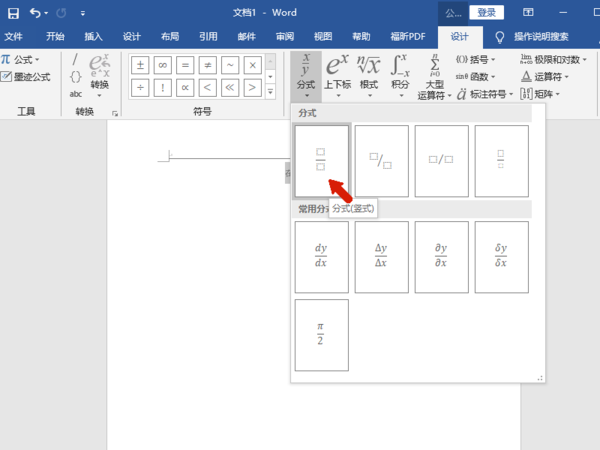This screenshot has width=600, height=450.
Task: Click the 操作说明搜索 search field
Action: [x=541, y=37]
